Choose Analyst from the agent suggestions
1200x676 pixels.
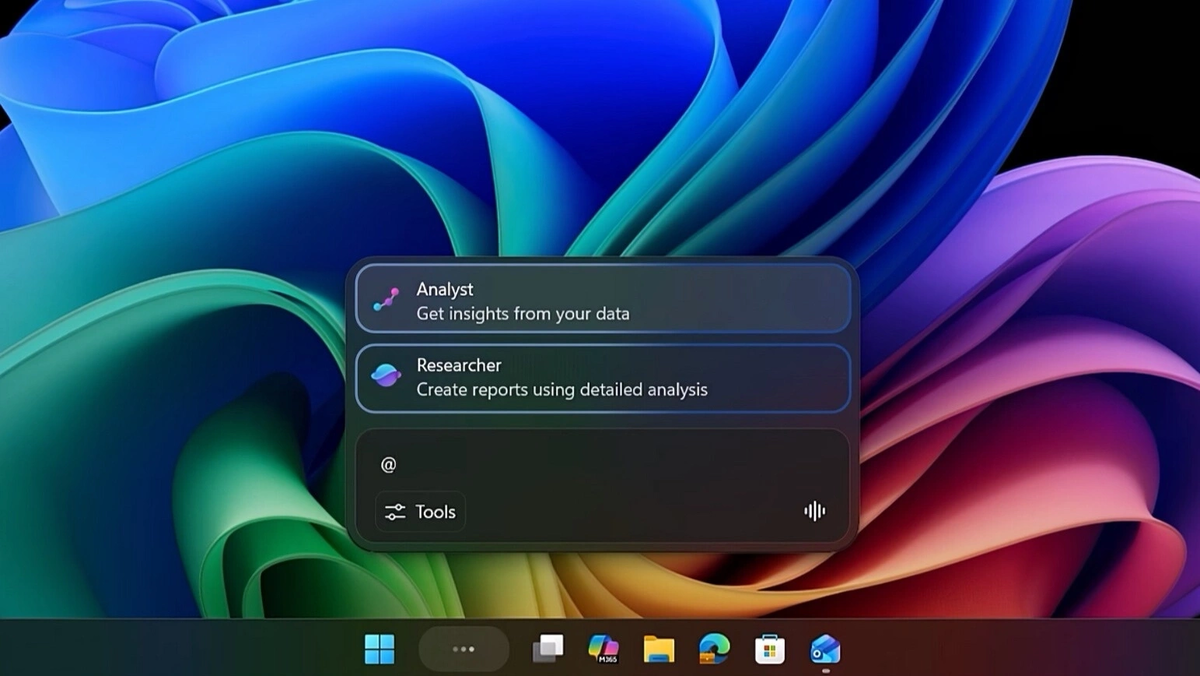[x=600, y=299]
